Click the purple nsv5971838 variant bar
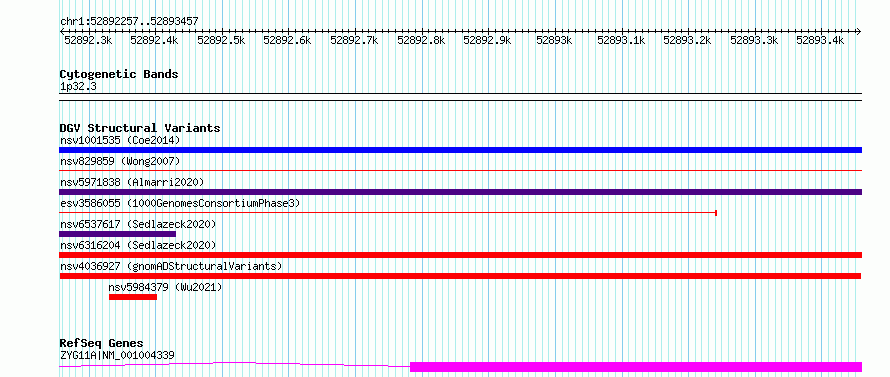 click(x=461, y=192)
